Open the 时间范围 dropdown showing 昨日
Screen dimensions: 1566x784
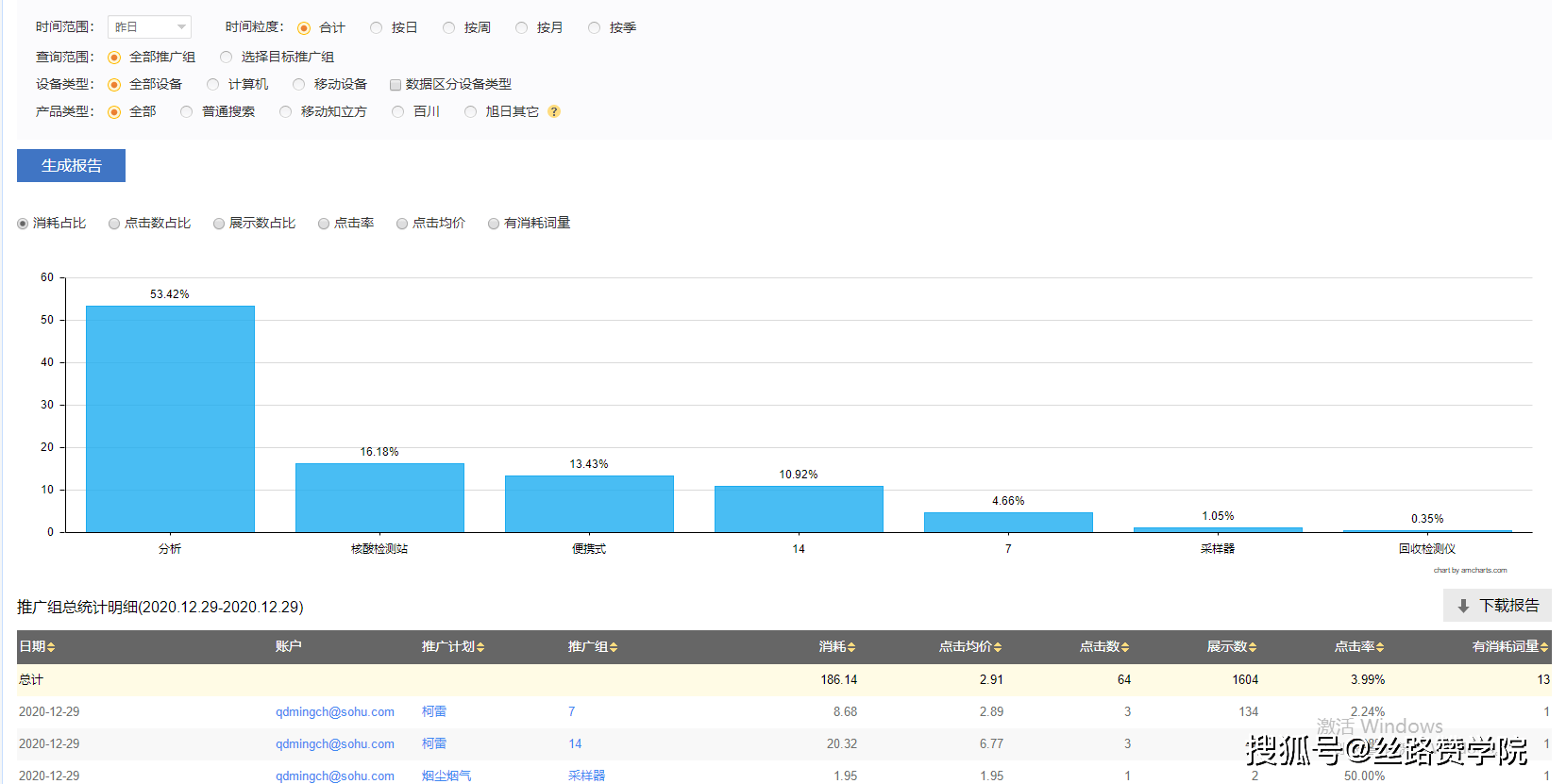tap(149, 27)
